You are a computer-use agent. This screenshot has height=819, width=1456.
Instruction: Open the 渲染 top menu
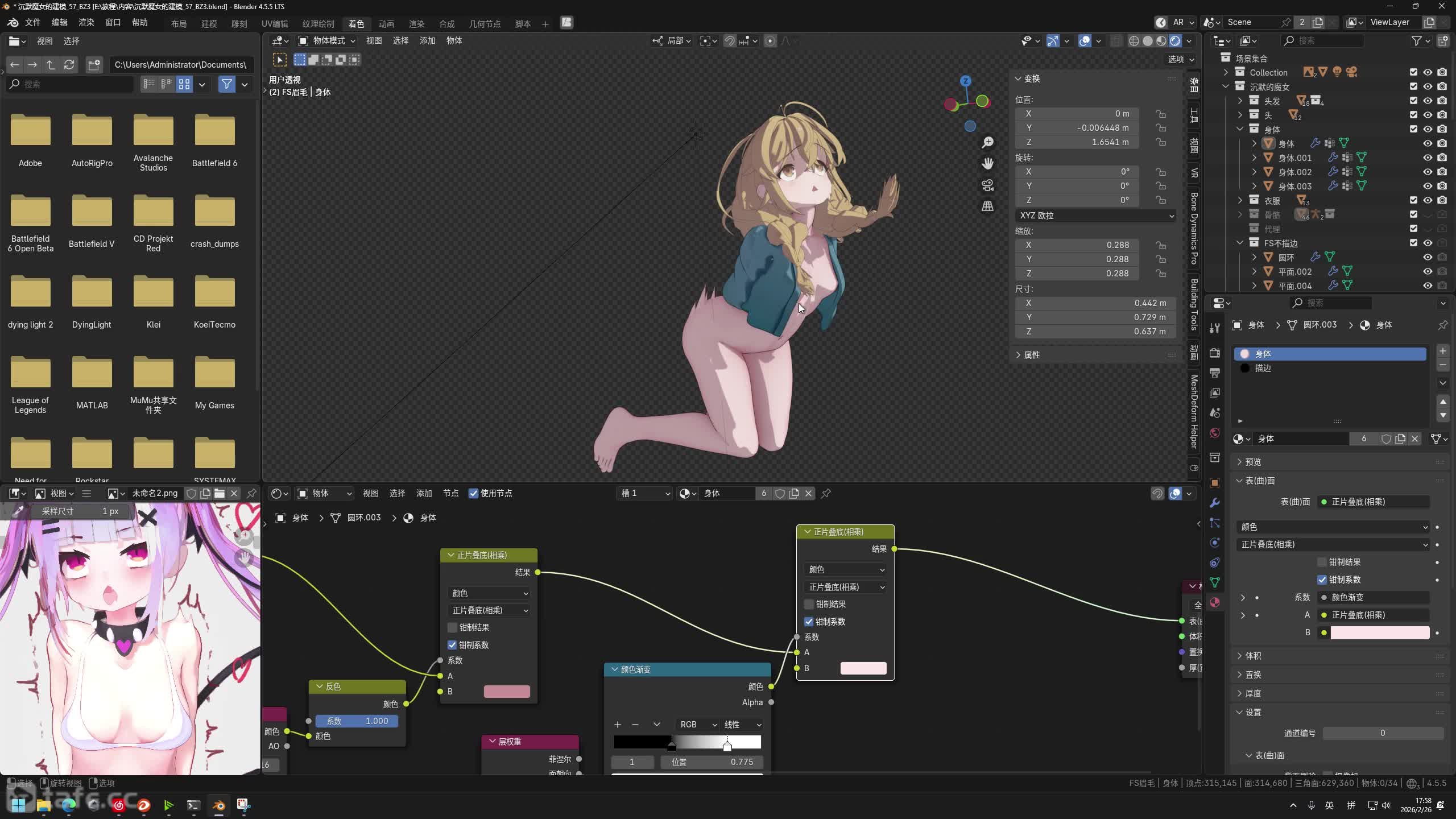tap(86, 22)
